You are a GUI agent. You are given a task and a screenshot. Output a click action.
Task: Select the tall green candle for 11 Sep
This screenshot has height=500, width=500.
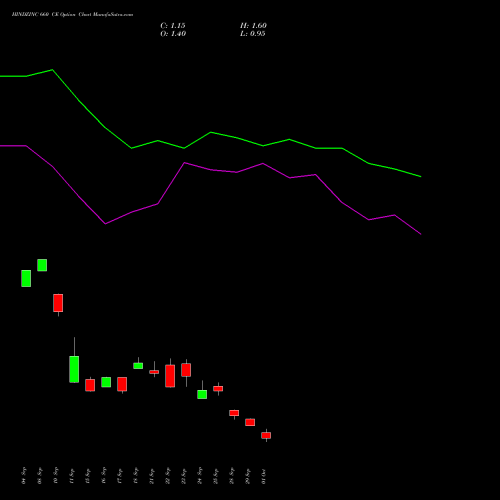(74, 369)
